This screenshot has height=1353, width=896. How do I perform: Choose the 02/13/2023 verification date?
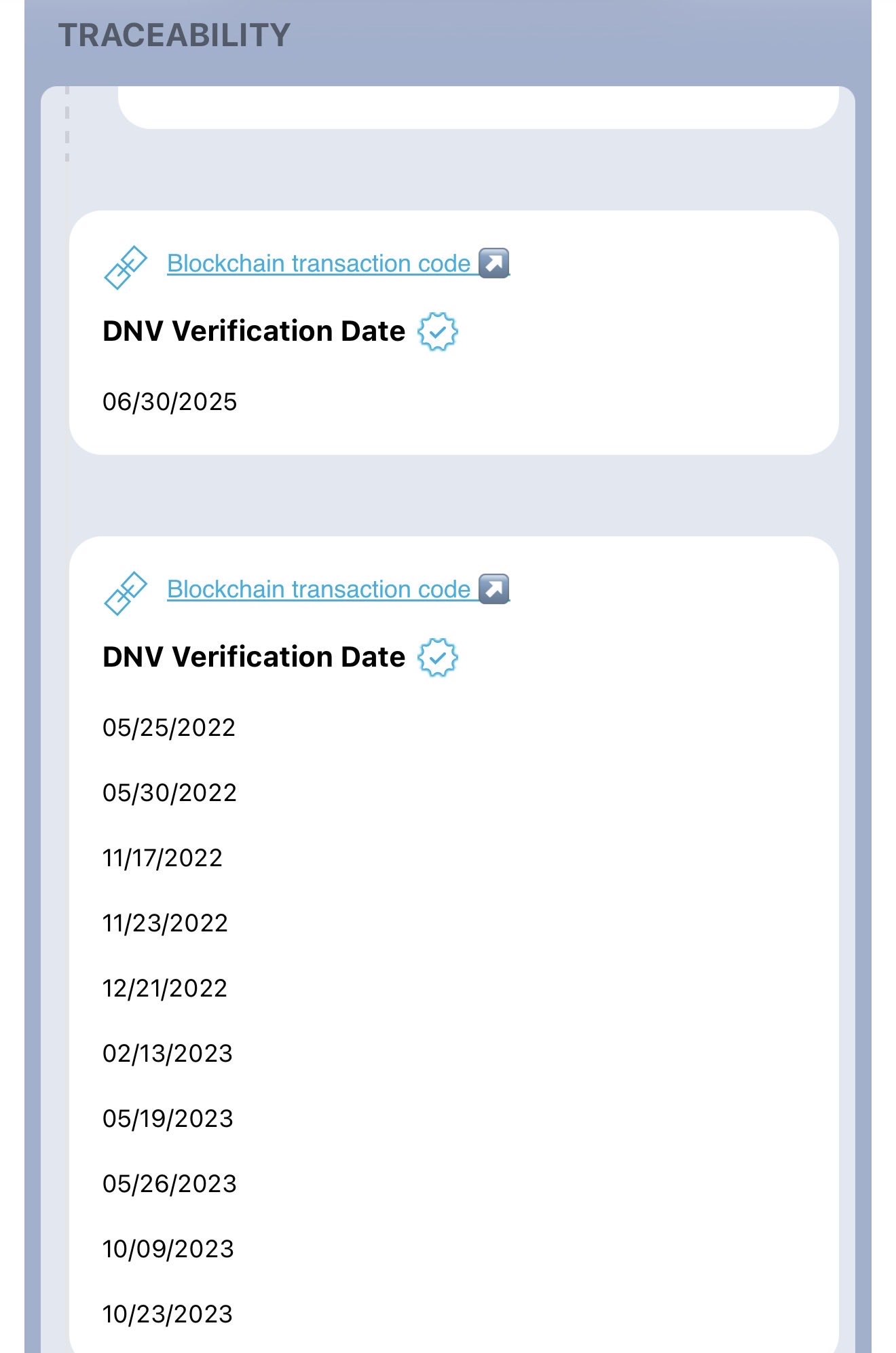[x=168, y=1054]
